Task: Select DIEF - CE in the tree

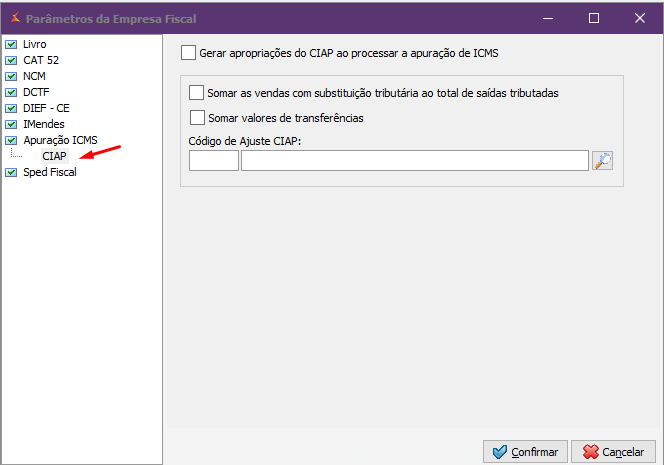Action: [x=46, y=108]
